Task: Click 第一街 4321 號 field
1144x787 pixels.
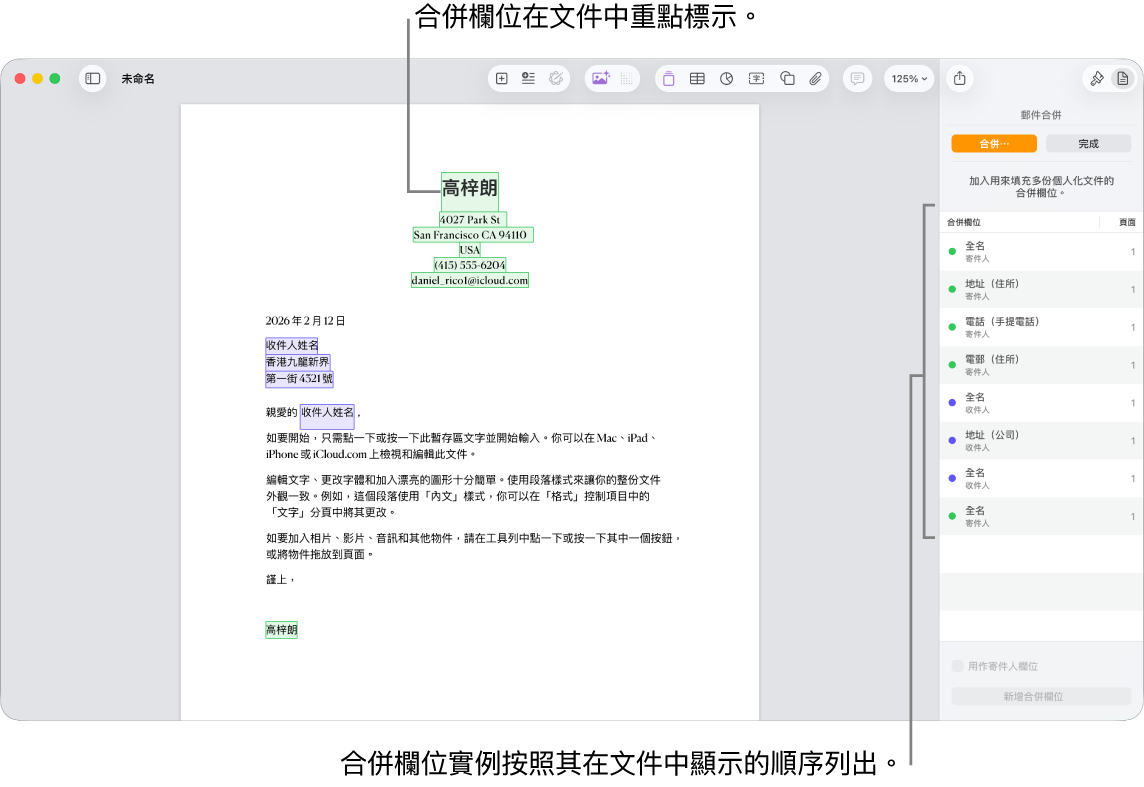Action: point(299,379)
